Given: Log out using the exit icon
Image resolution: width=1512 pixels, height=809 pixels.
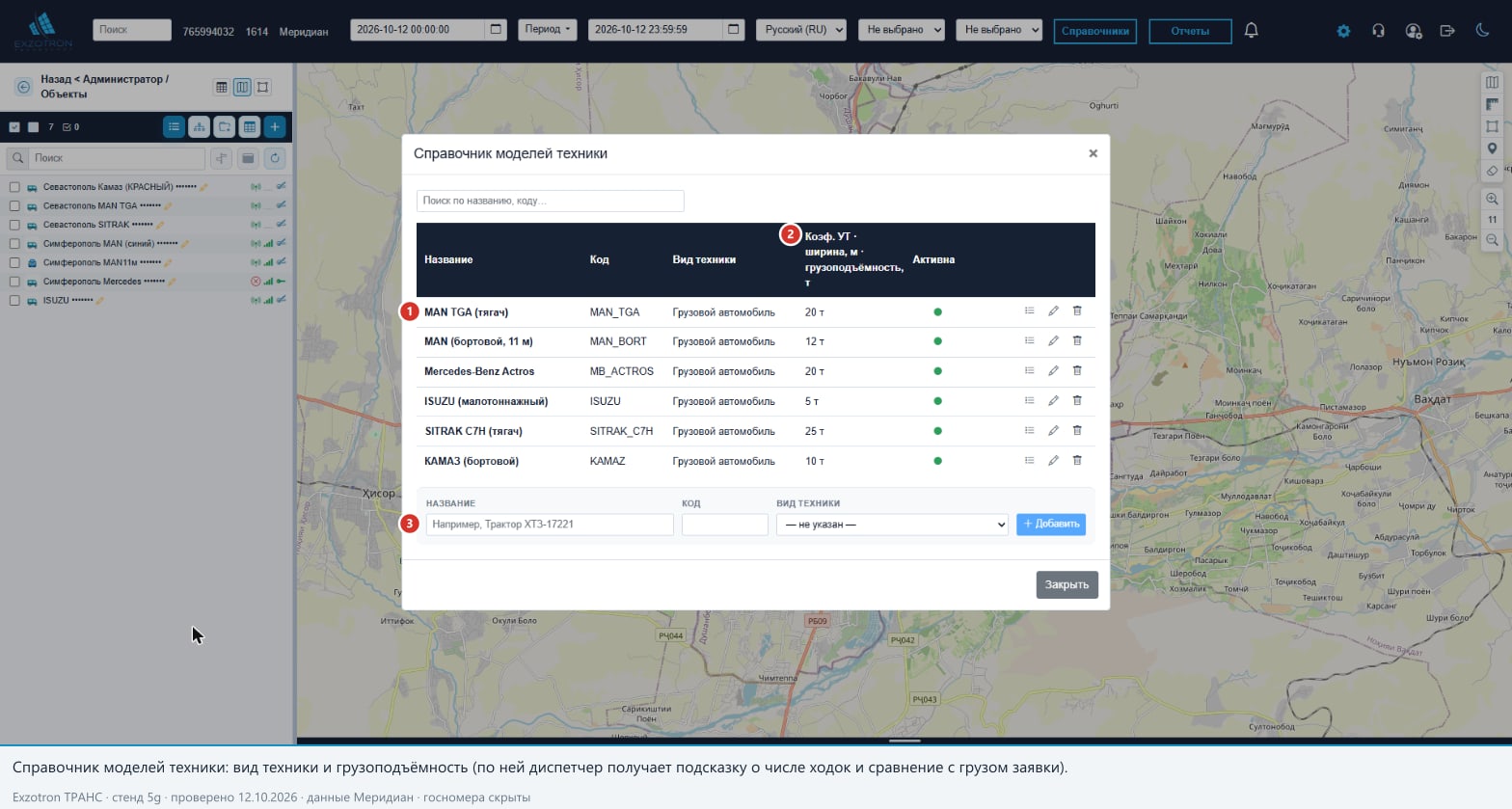Looking at the screenshot, I should coord(1447,31).
